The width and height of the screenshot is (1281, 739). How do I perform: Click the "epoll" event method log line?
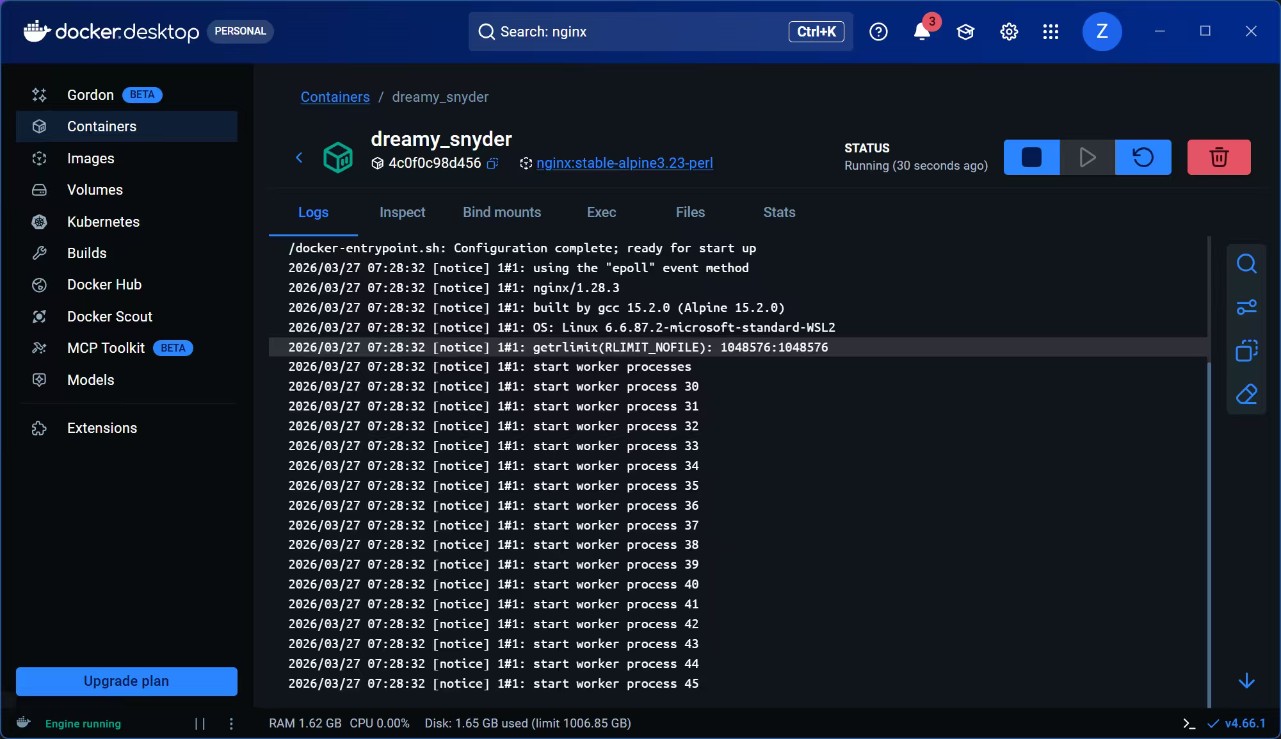tap(738, 268)
